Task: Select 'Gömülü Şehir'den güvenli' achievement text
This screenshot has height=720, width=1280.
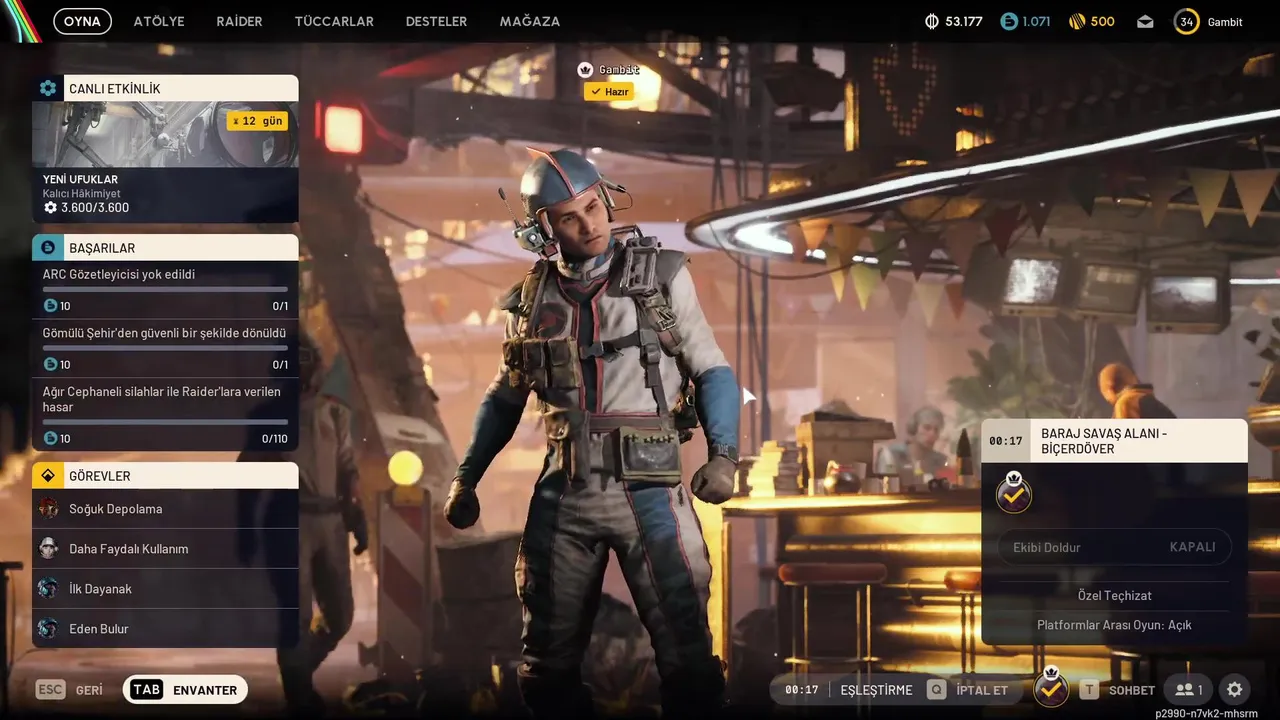Action: [165, 333]
